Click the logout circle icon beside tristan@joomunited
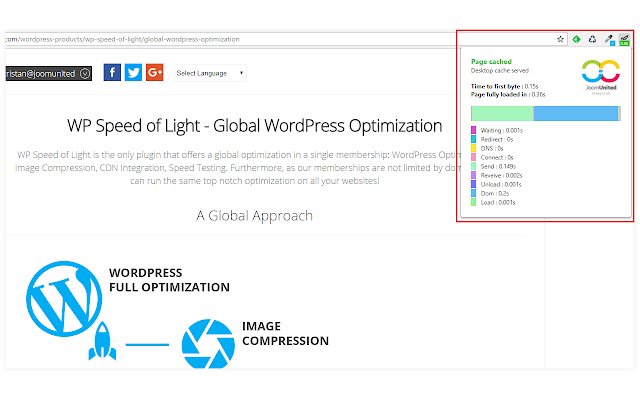 coord(85,73)
